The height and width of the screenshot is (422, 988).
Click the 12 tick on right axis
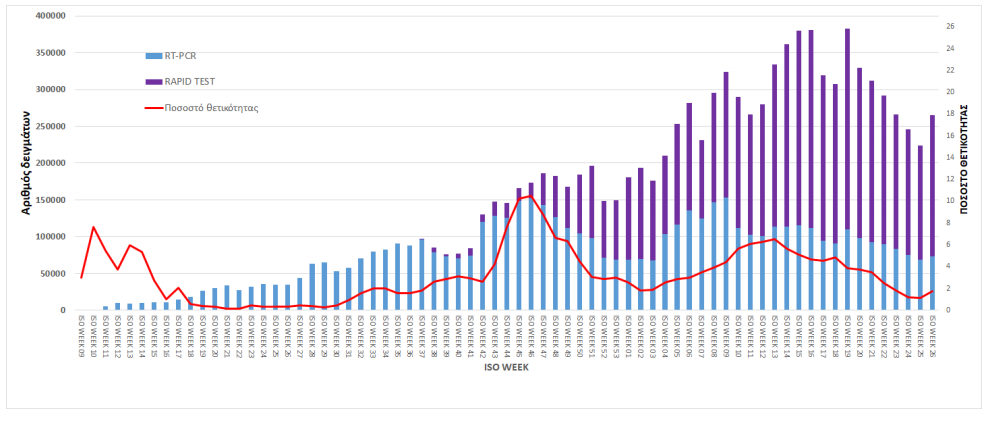coord(949,179)
